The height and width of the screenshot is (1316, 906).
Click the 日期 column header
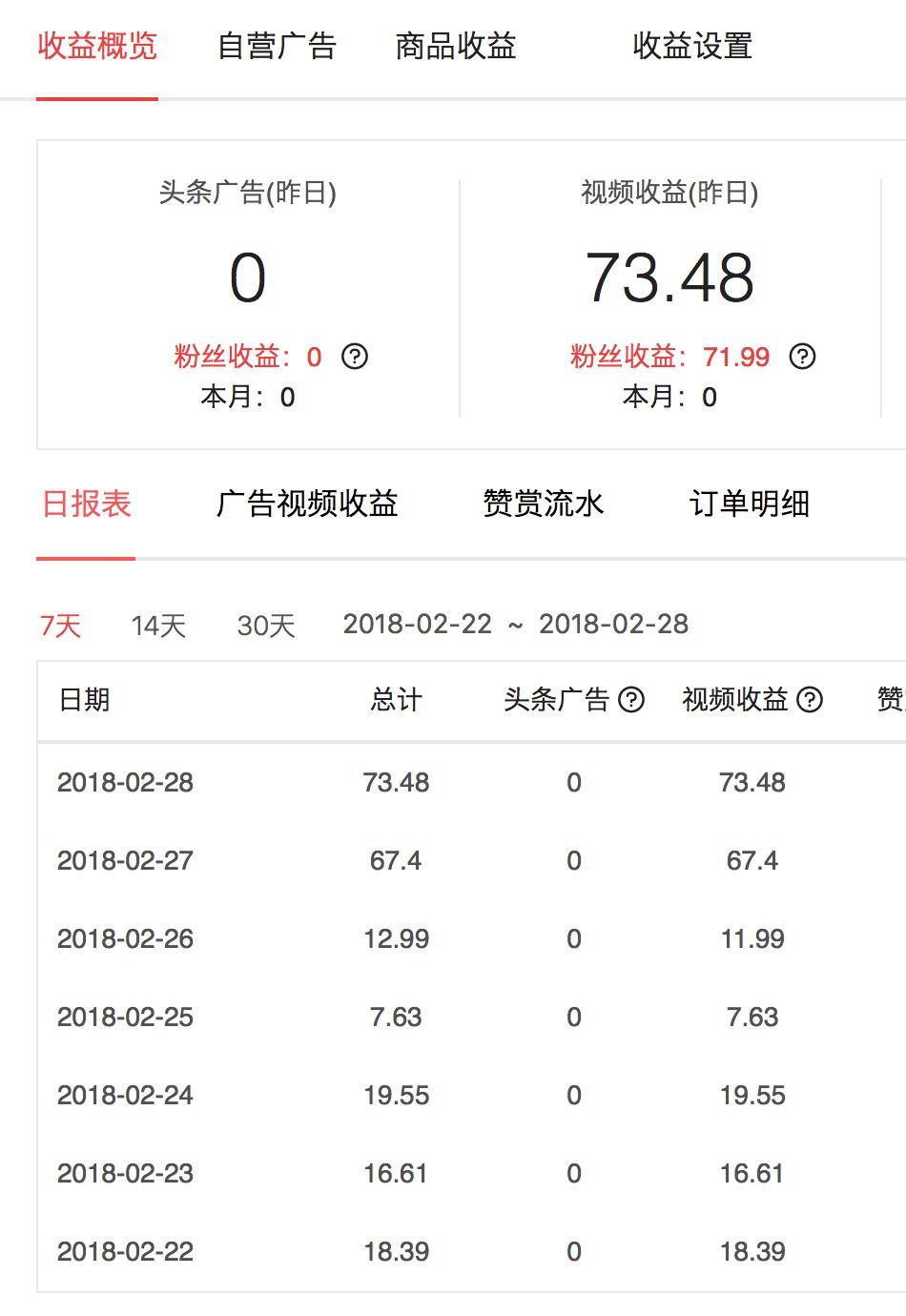[x=84, y=700]
